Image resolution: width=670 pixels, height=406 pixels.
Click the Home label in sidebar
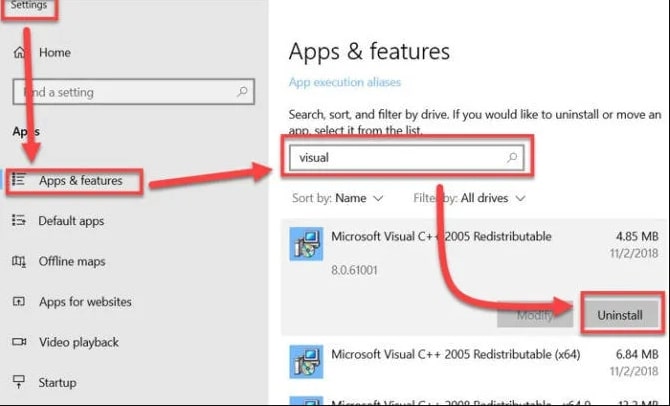55,53
